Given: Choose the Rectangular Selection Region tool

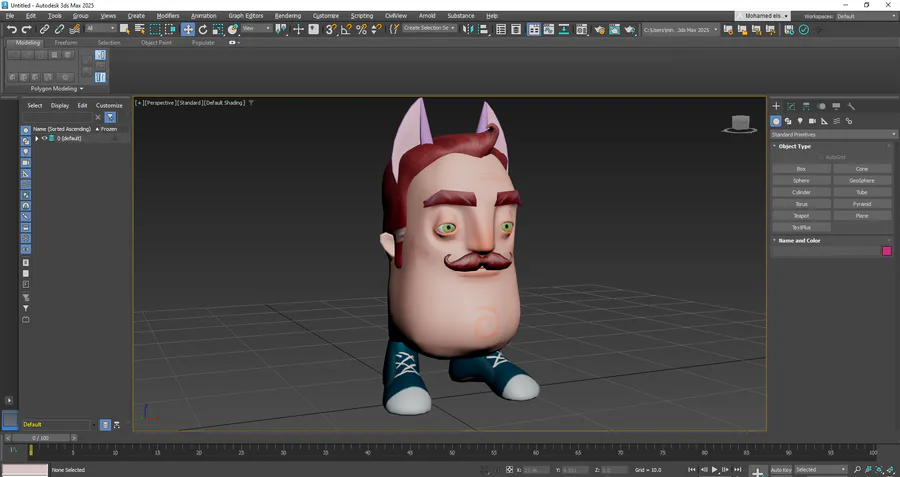Looking at the screenshot, I should (156, 29).
